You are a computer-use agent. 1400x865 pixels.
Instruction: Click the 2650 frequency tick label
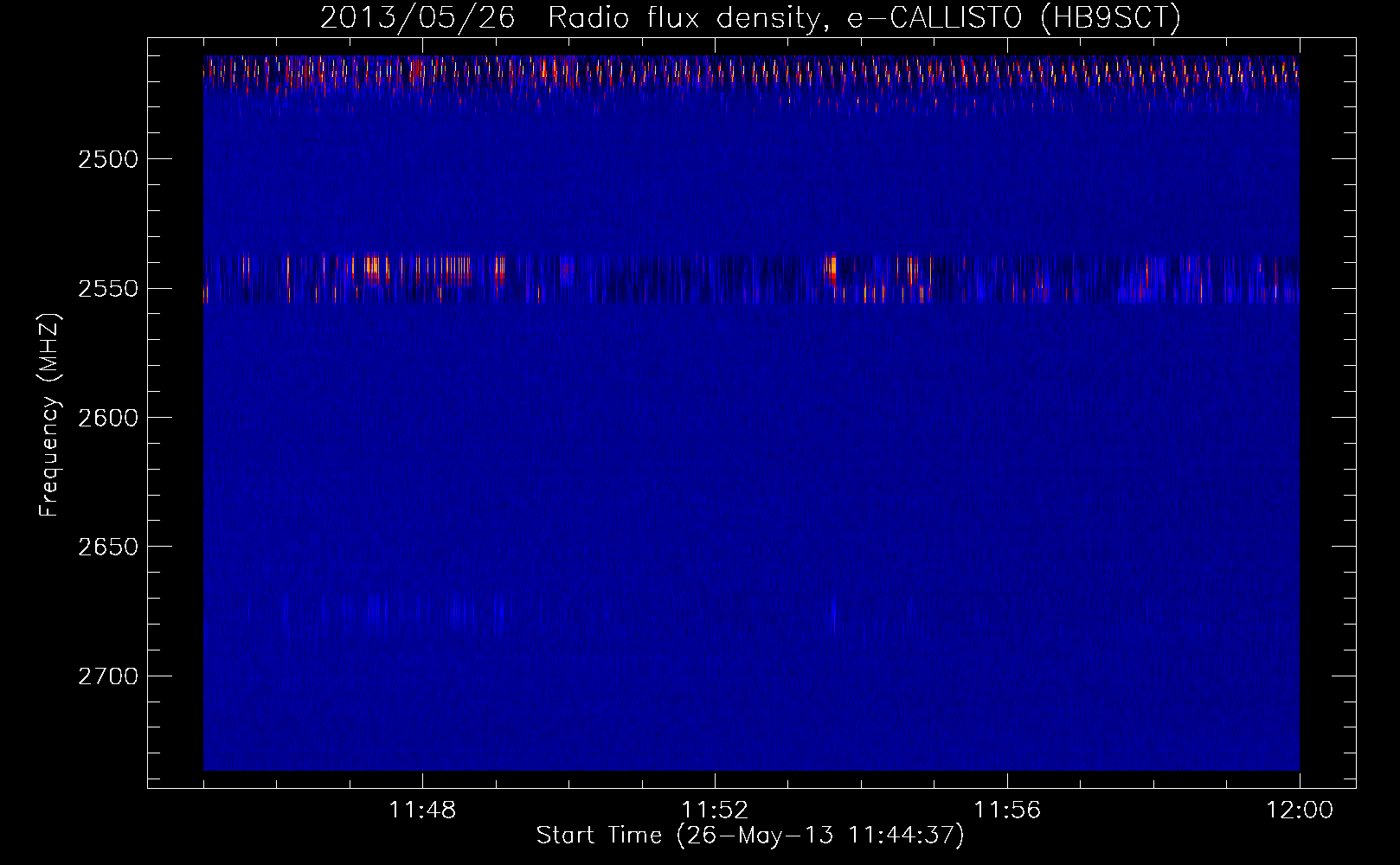(108, 547)
